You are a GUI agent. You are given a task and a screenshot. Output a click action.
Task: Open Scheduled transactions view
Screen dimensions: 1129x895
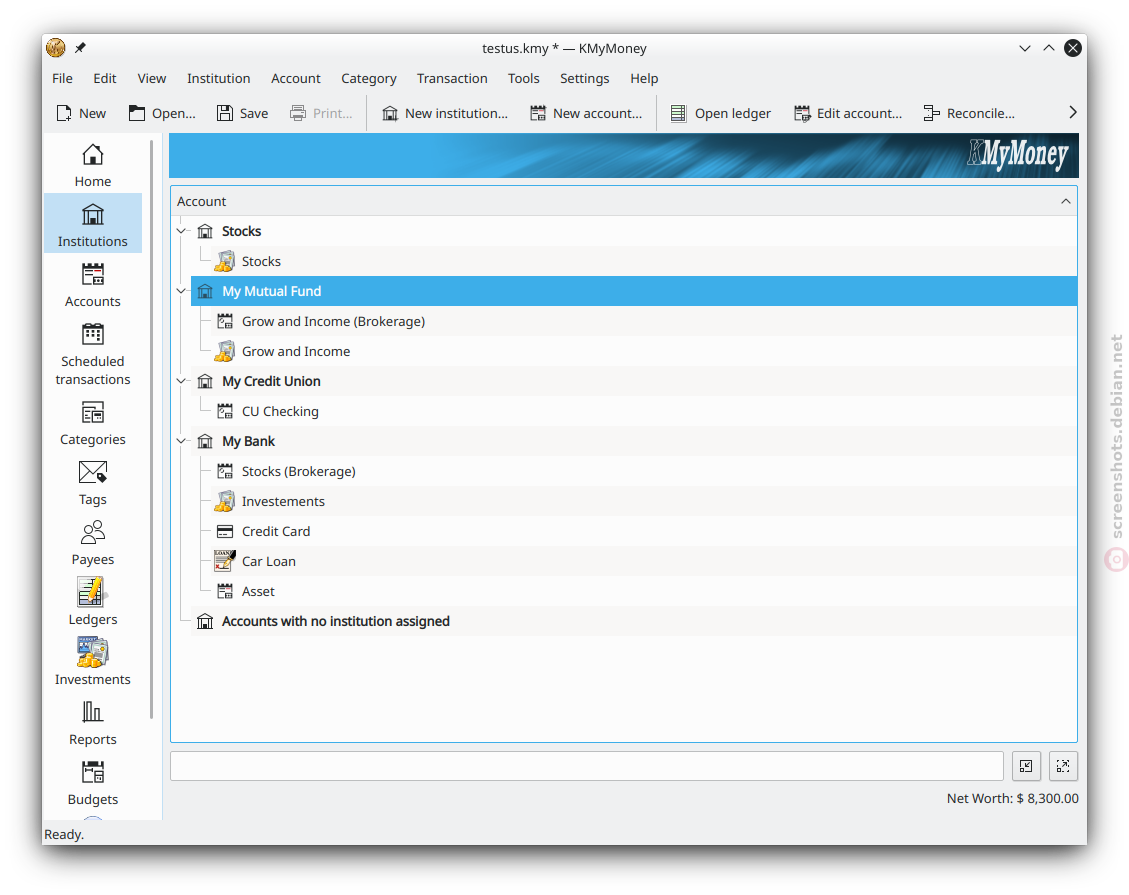point(93,354)
